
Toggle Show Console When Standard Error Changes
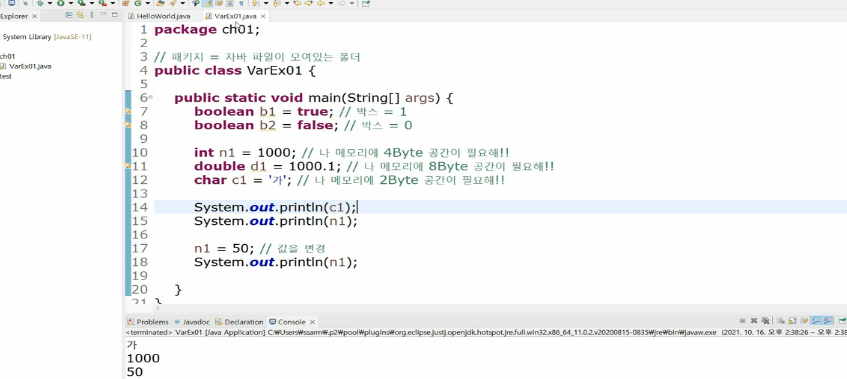point(827,321)
